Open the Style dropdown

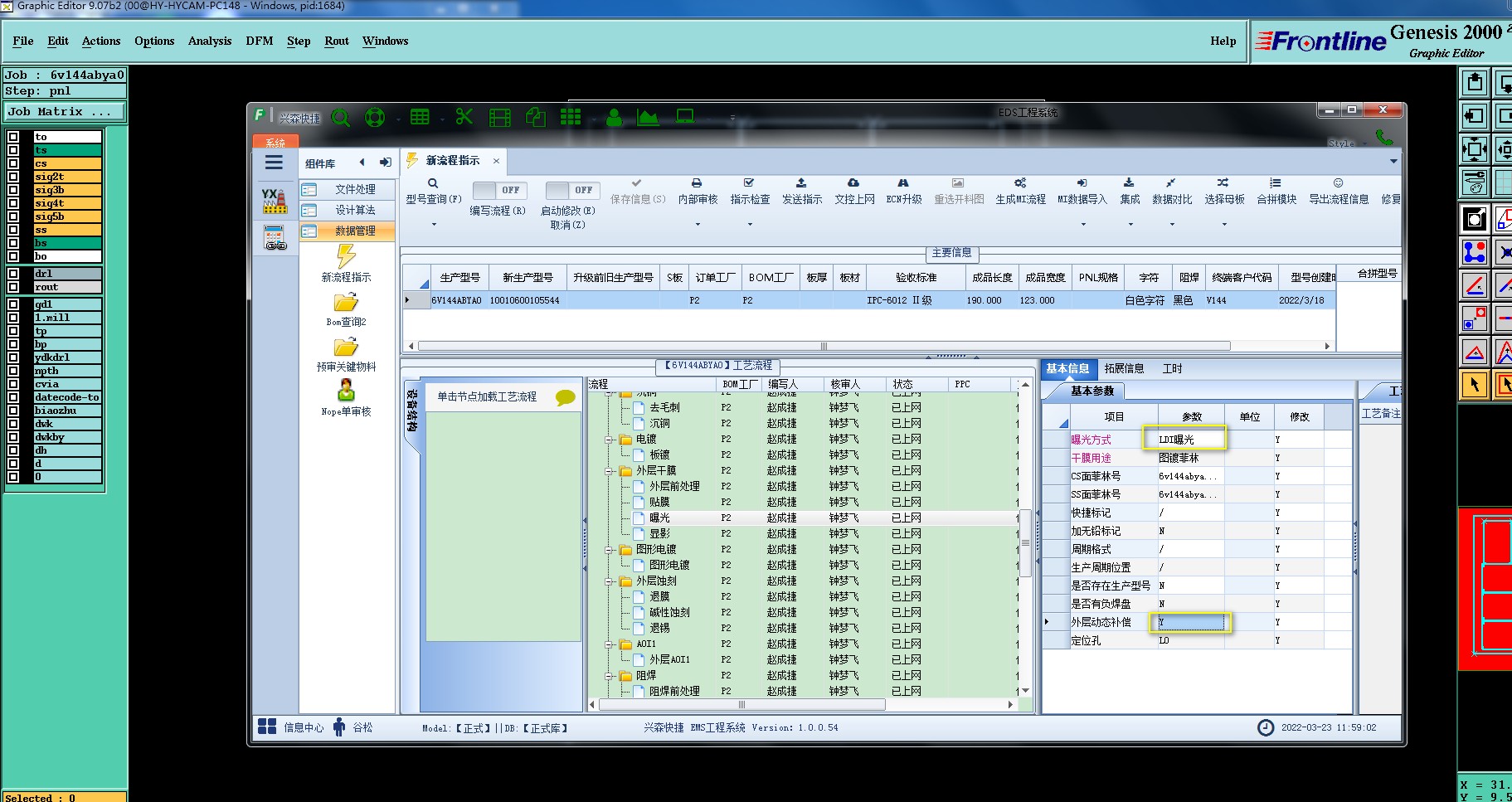tap(1349, 143)
